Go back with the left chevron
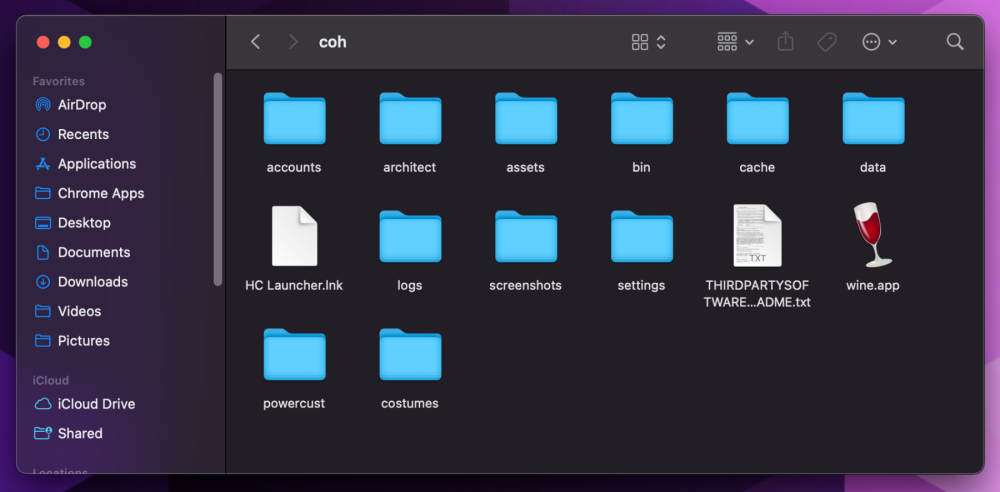 click(256, 42)
